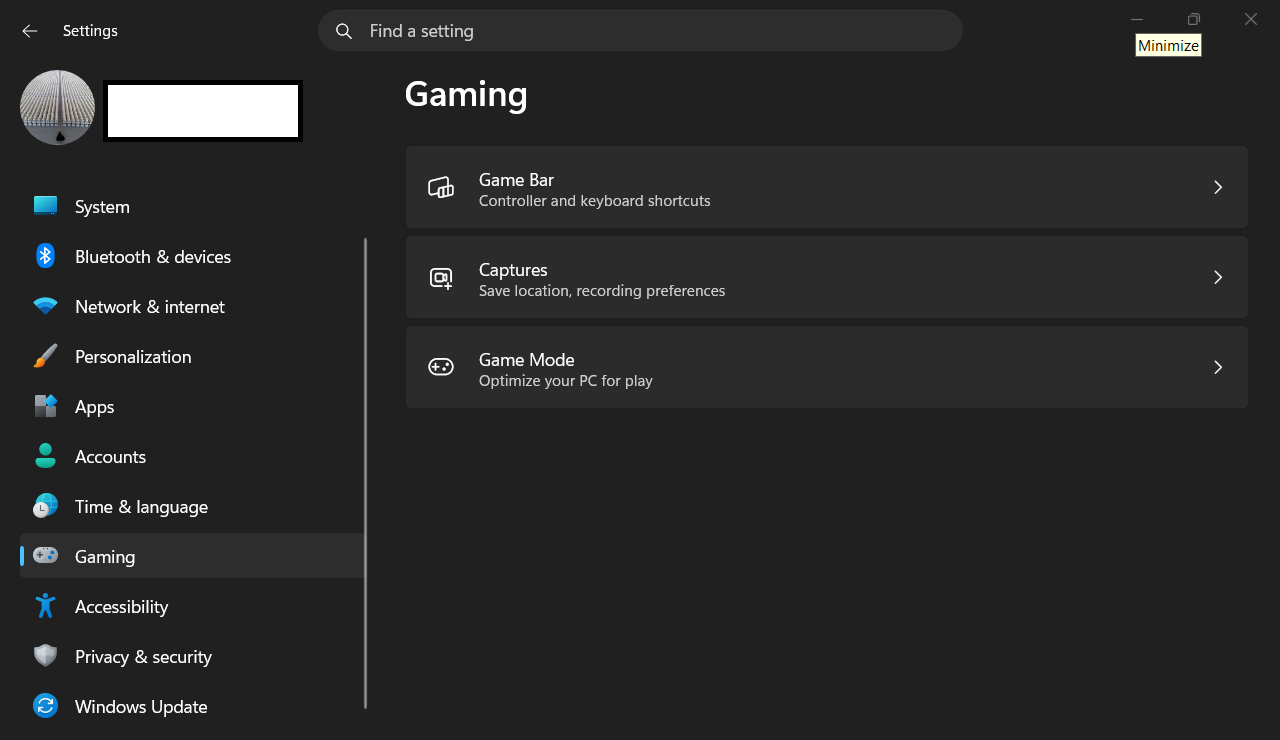Click the Privacy shield icon
This screenshot has width=1280, height=740.
(45, 656)
